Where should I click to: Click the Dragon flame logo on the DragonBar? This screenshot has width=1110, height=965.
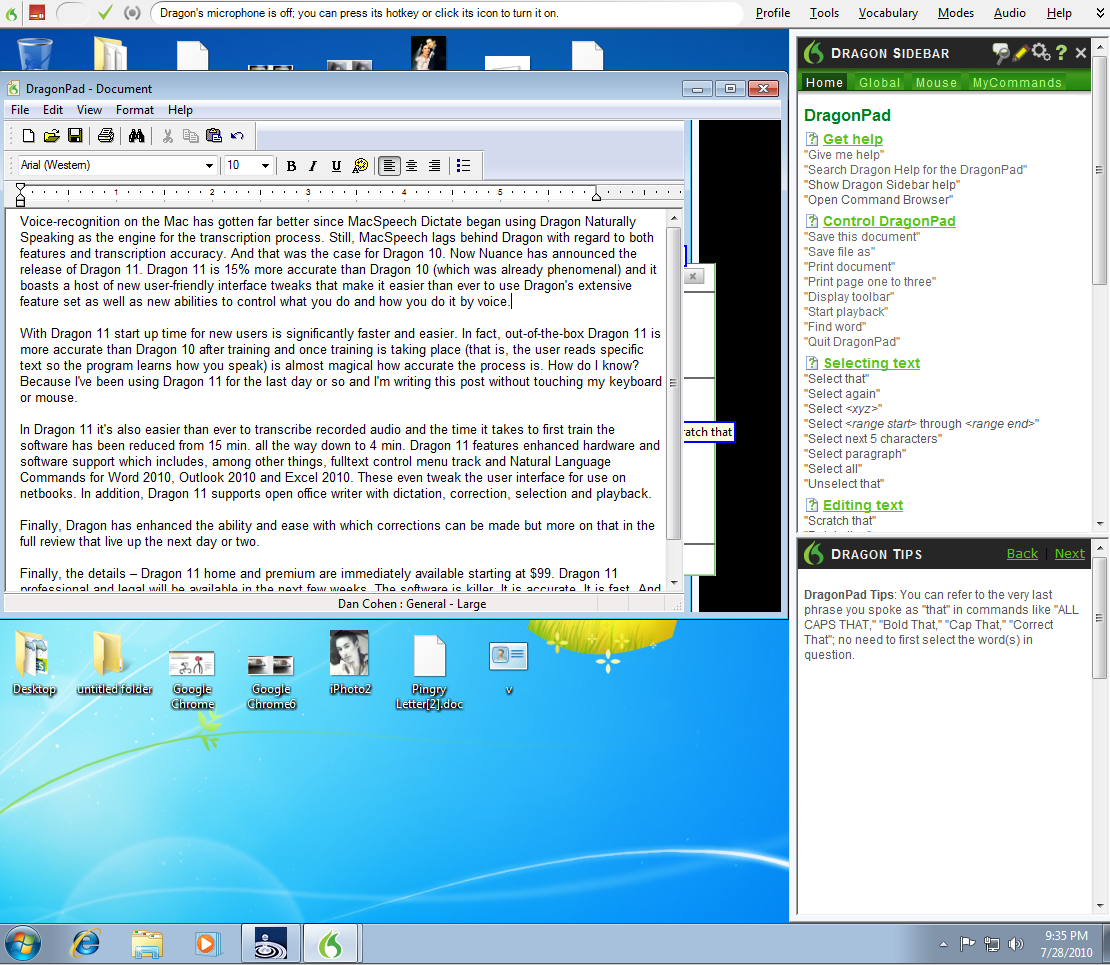click(x=11, y=13)
